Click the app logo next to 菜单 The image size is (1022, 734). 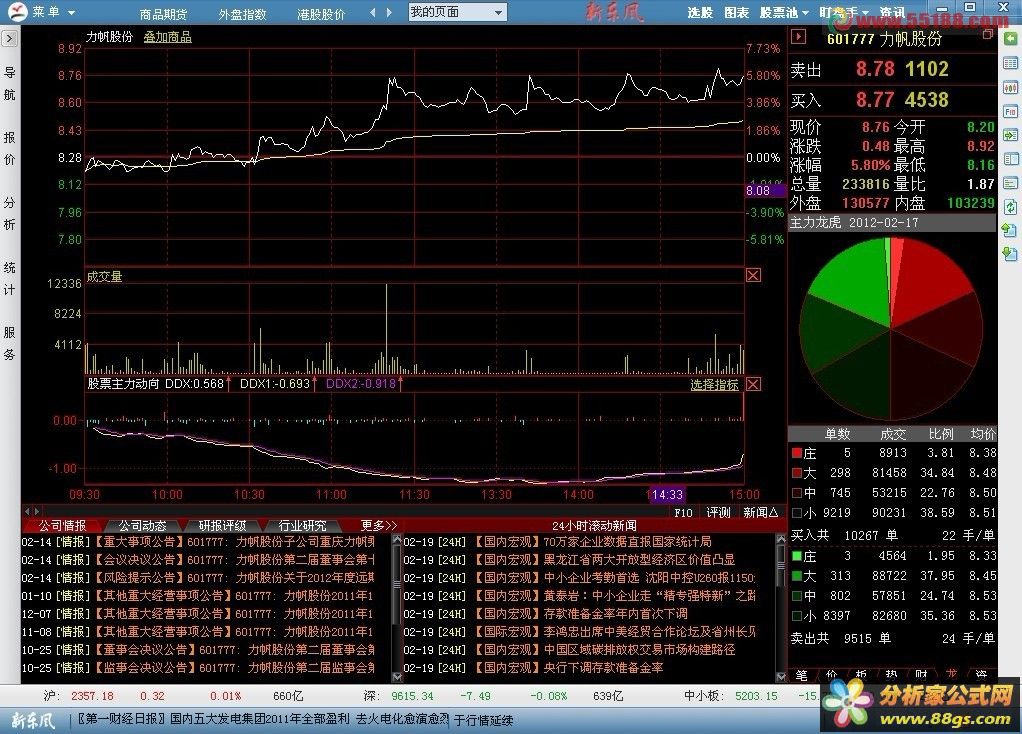point(17,11)
